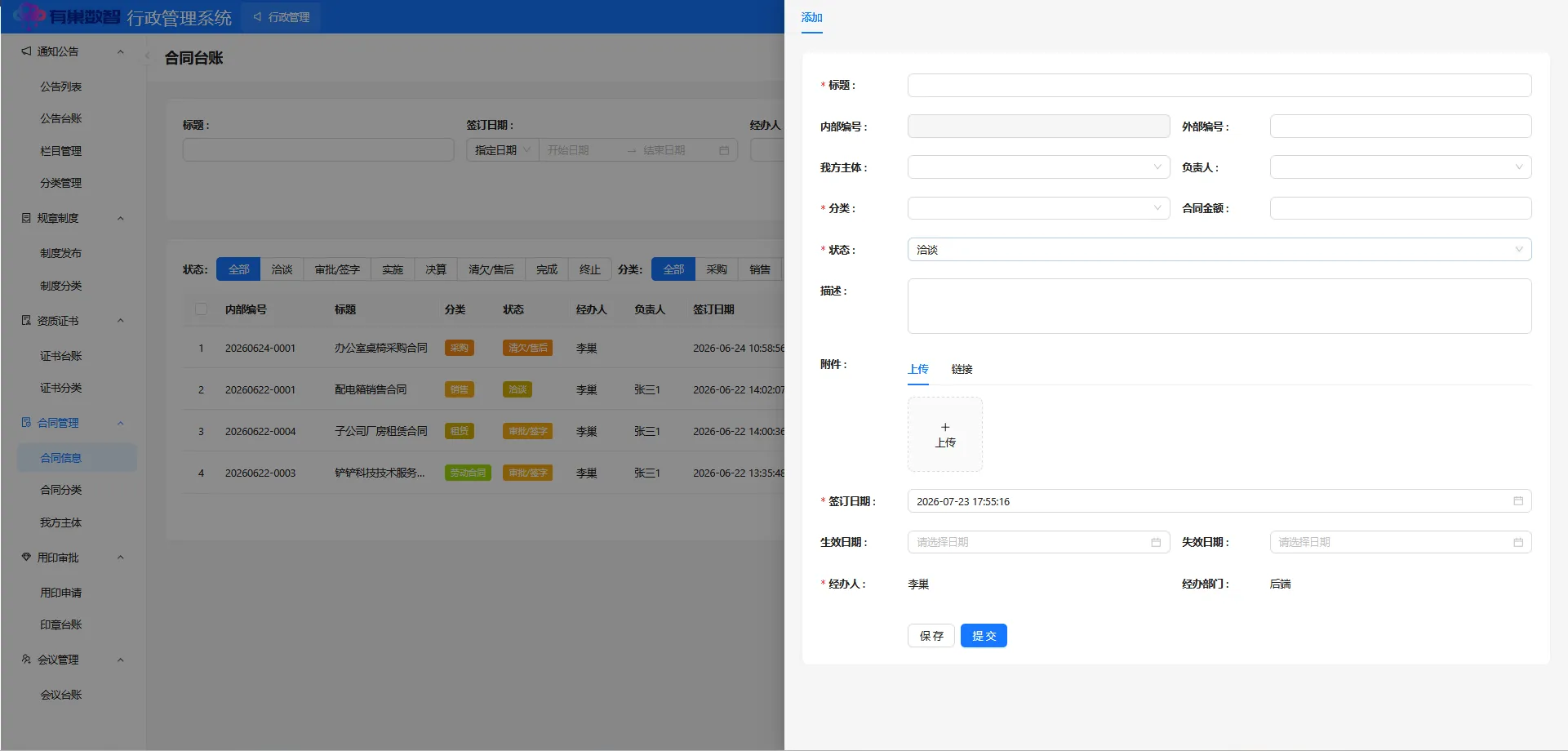
Task: Filter status by 洽谈 tab
Action: pos(282,269)
